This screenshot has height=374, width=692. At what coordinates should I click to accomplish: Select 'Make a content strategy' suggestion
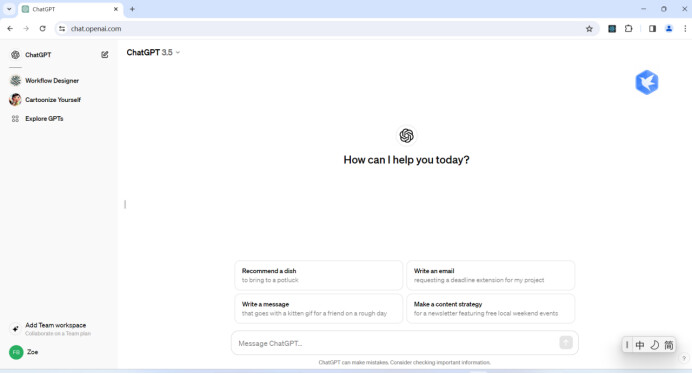point(490,308)
